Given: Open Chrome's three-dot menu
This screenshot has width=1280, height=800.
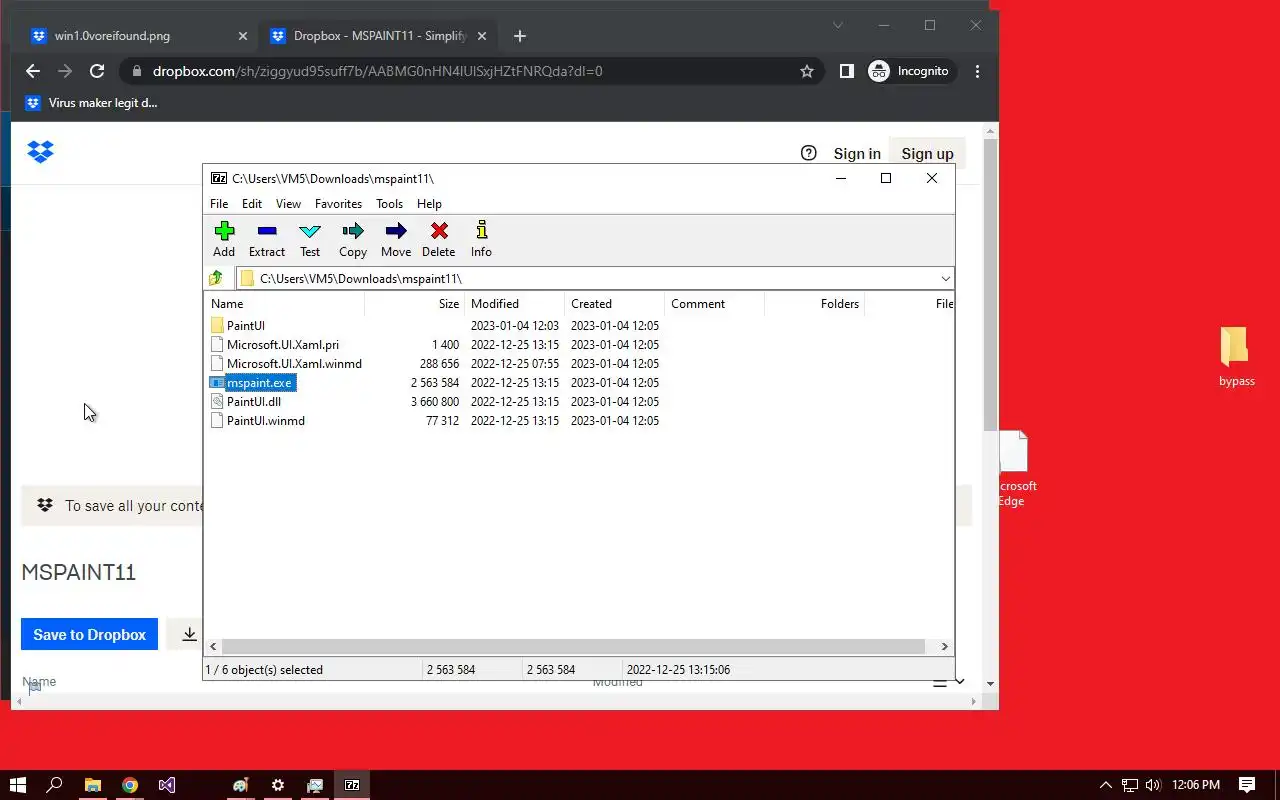Looking at the screenshot, I should [x=977, y=71].
